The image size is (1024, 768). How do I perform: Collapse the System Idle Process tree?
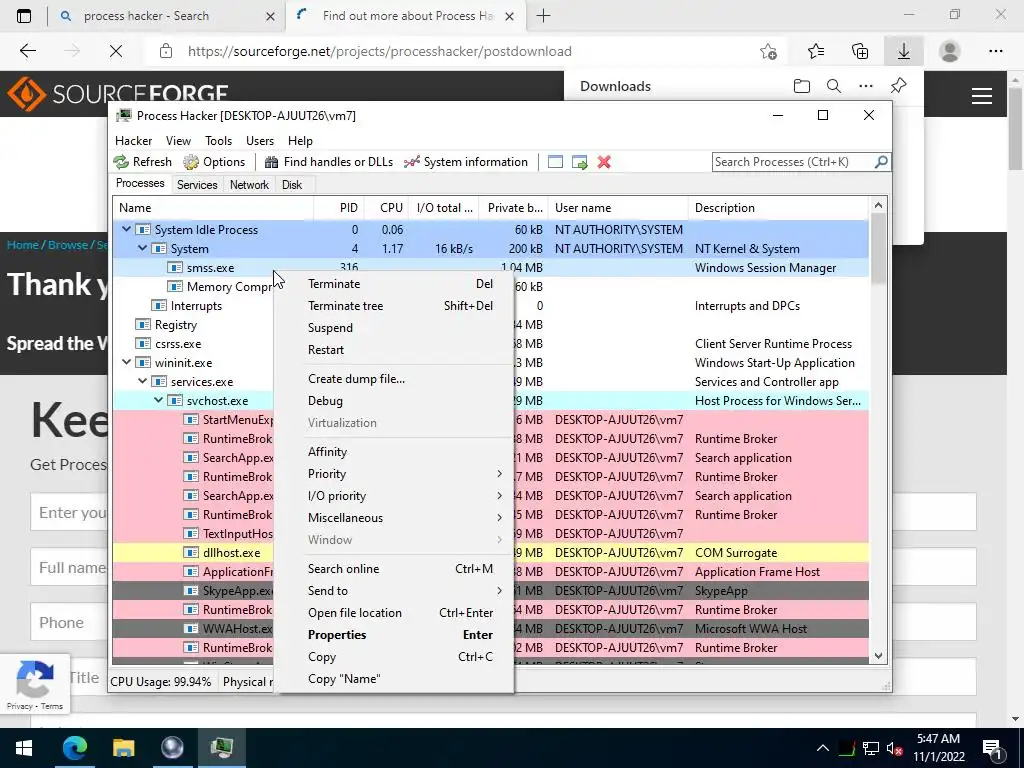pyautogui.click(x=126, y=229)
